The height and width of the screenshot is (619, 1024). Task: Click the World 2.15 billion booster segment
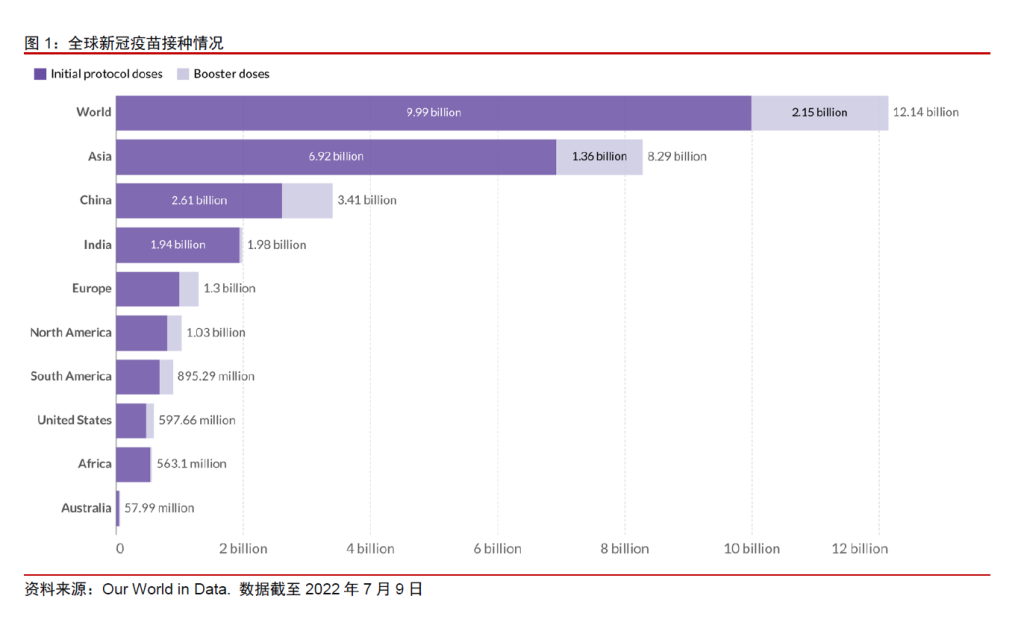point(819,113)
